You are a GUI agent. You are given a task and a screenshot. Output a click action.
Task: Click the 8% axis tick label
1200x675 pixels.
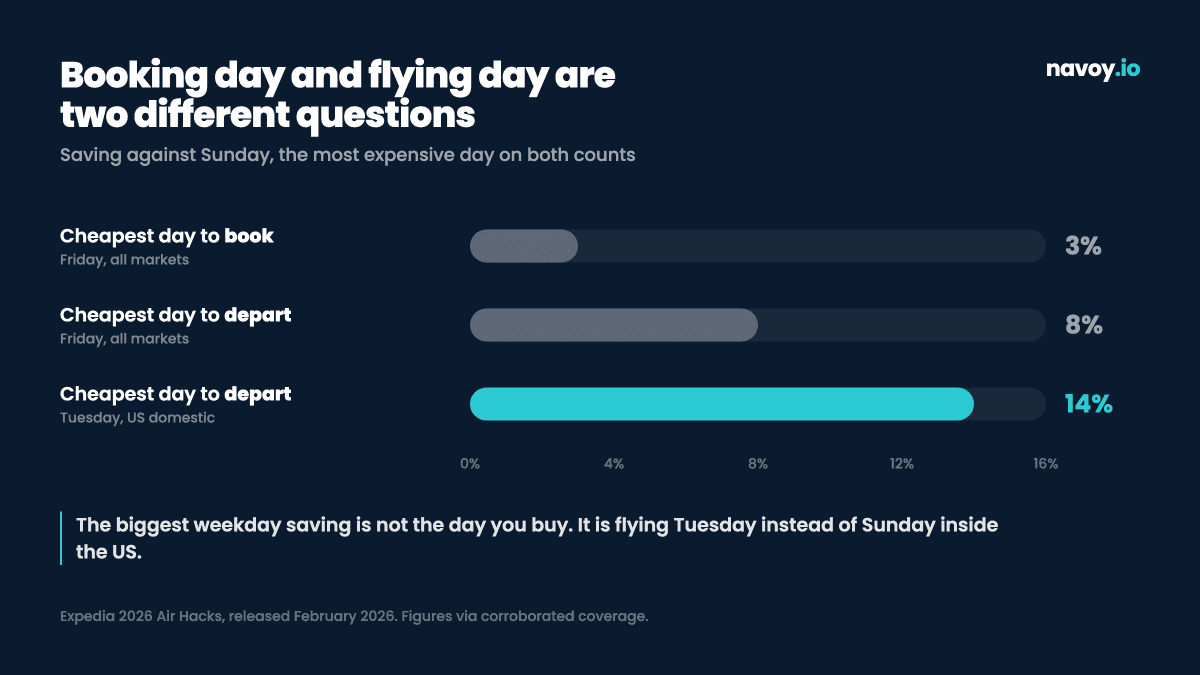758,464
